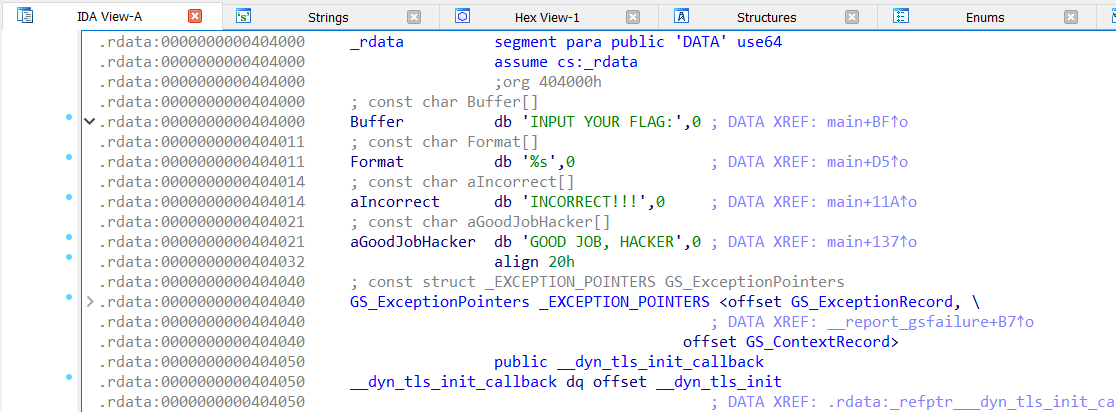Close the Structures tab
Screen dimensions: 1116x412
click(x=852, y=17)
